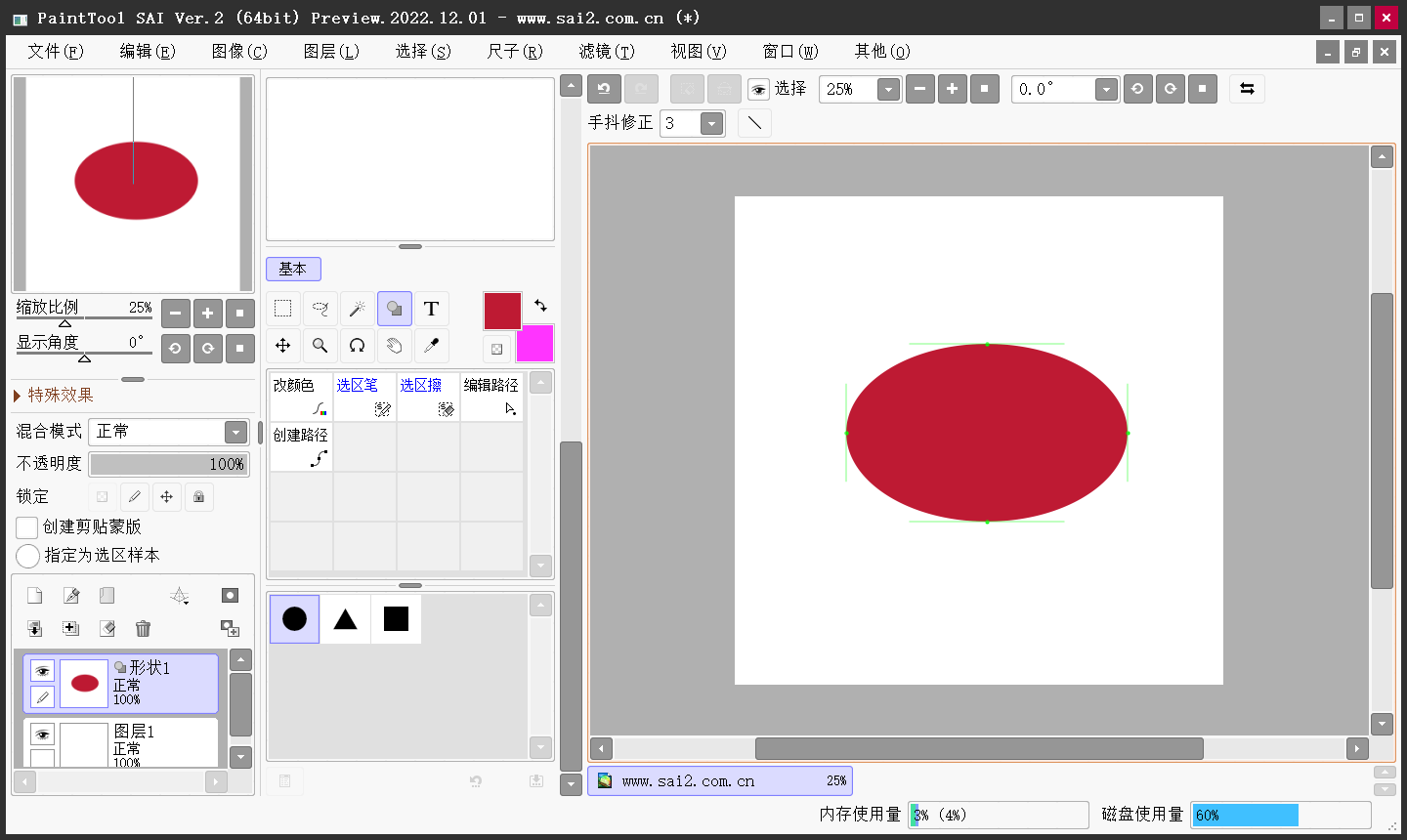Screen dimensions: 1407x840
Task: Hide the 图层1 layer
Action: coord(42,735)
